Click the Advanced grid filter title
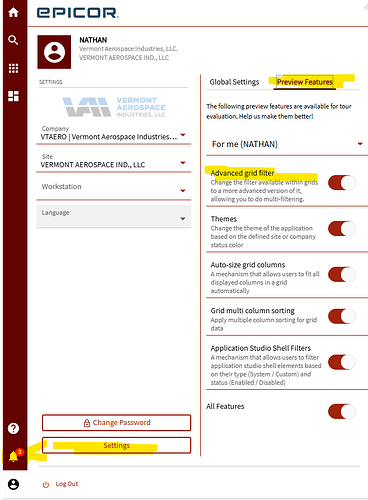 point(242,173)
